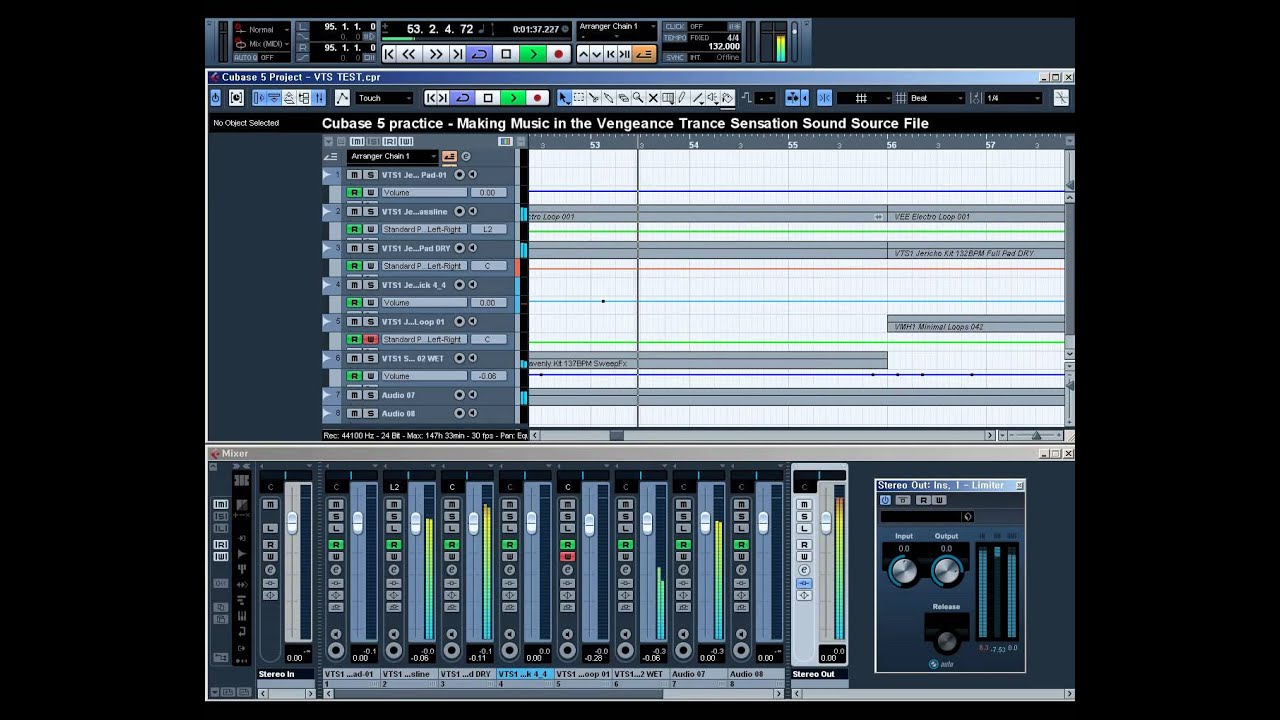The image size is (1280, 720).
Task: Toggle Write automation on VTS1 J...Loop 01
Action: tap(370, 339)
